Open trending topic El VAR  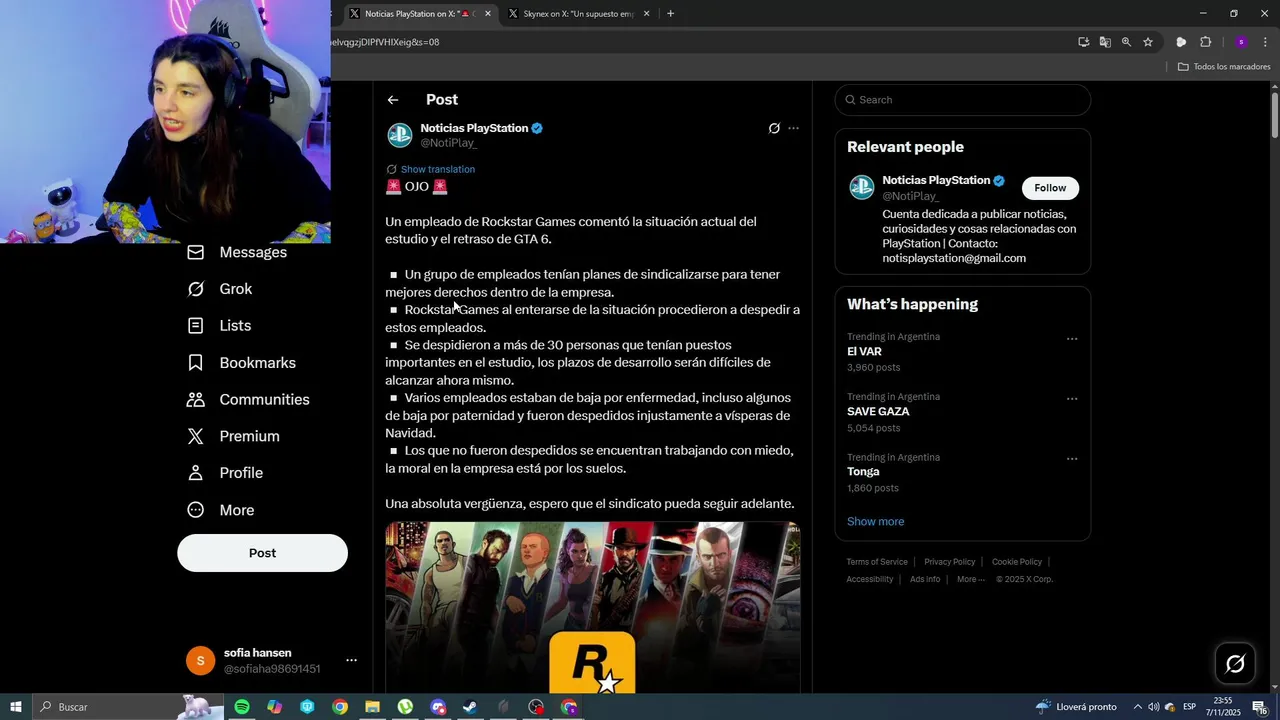pos(864,352)
